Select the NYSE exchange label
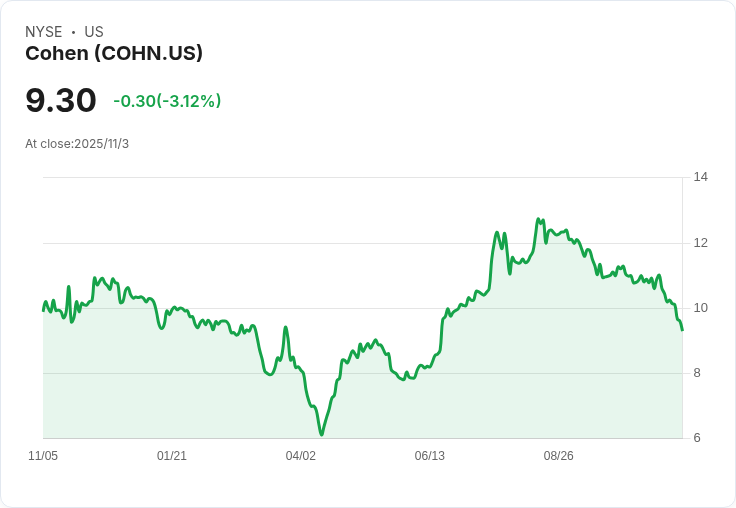Screen dimensions: 736x508 click(x=44, y=32)
